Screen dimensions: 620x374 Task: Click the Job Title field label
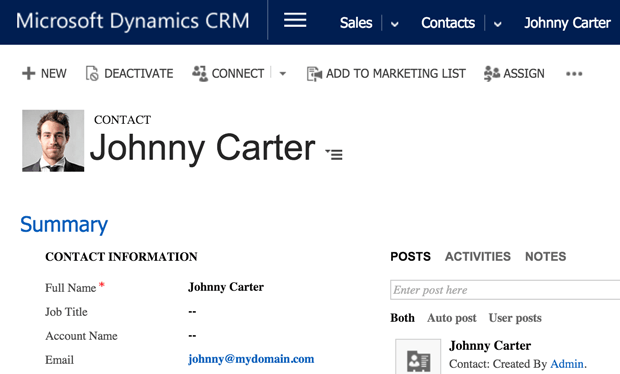pyautogui.click(x=66, y=312)
